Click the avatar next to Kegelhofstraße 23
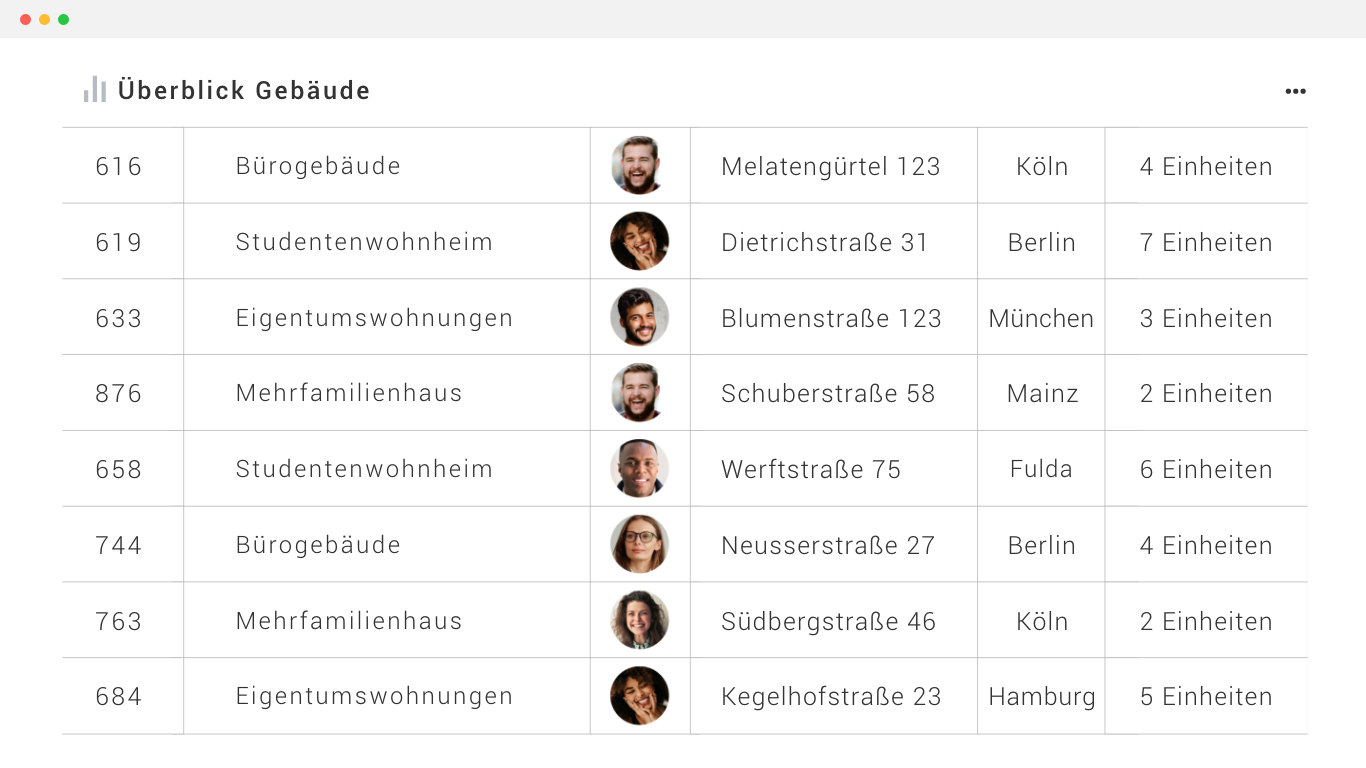 coord(639,696)
